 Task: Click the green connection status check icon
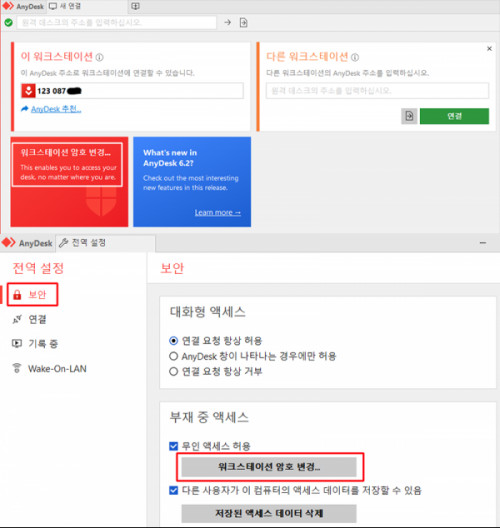(9, 23)
